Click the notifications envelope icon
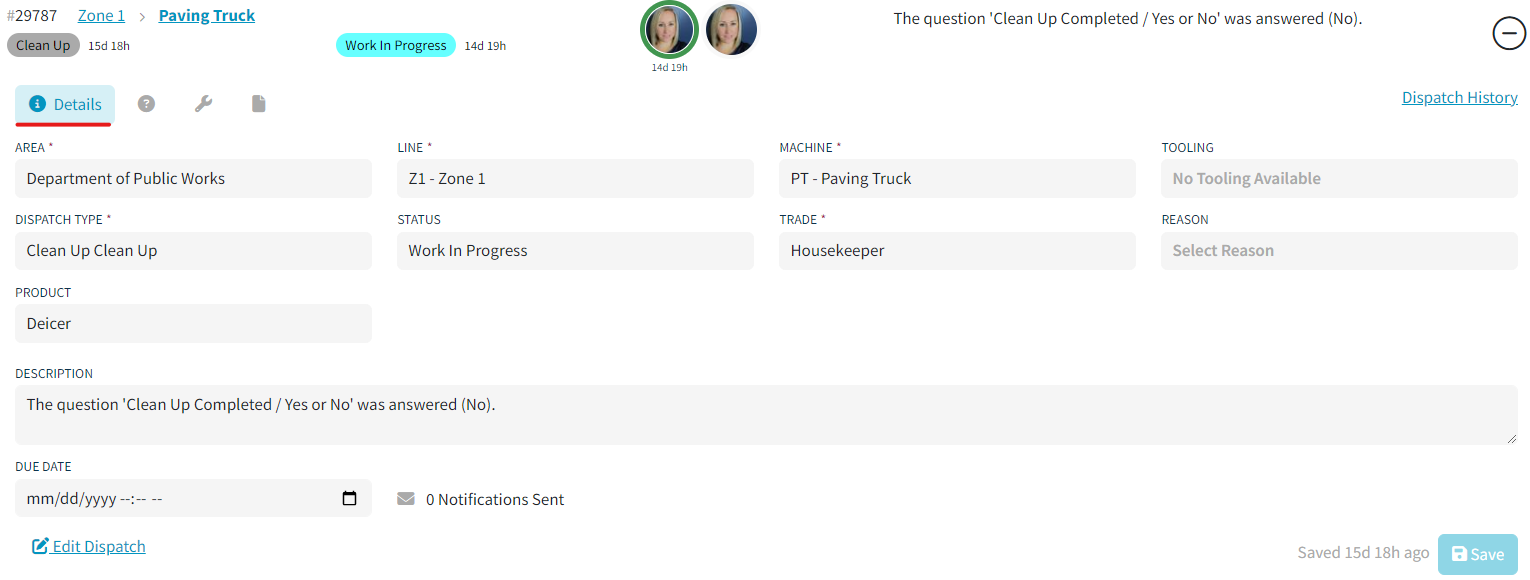Viewport: 1530px width, 580px height. coord(406,498)
